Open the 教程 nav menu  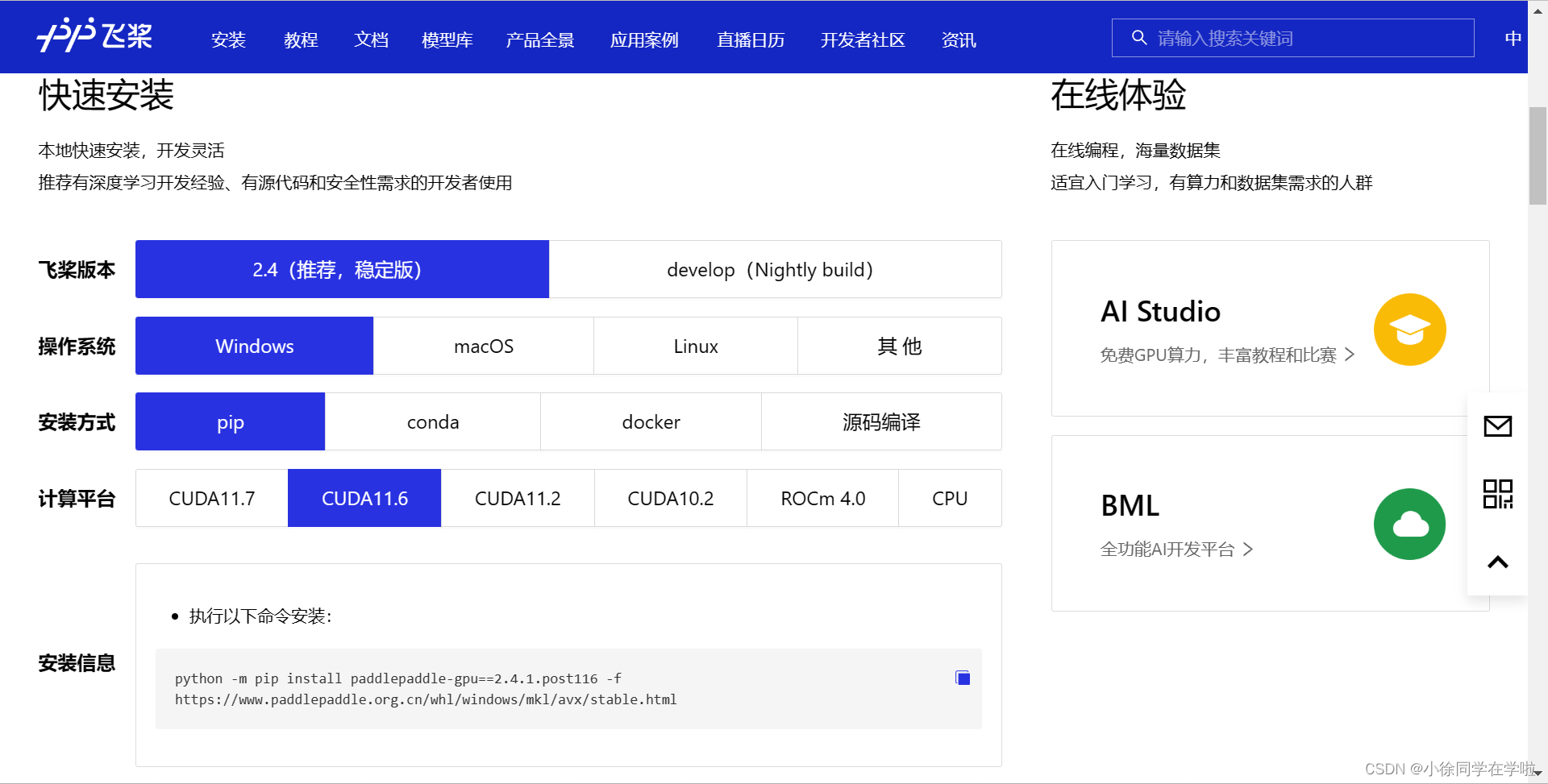point(301,39)
